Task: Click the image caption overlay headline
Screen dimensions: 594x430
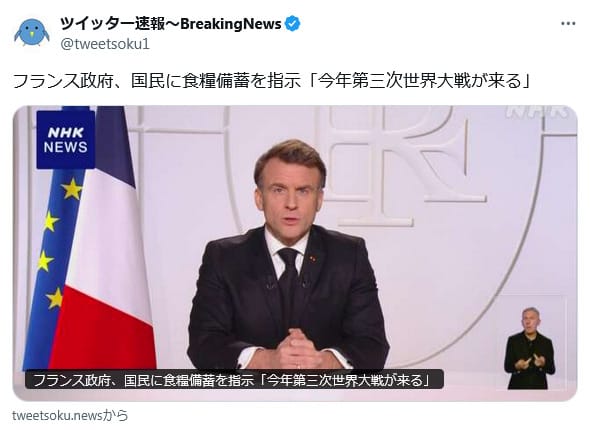Action: [234, 380]
